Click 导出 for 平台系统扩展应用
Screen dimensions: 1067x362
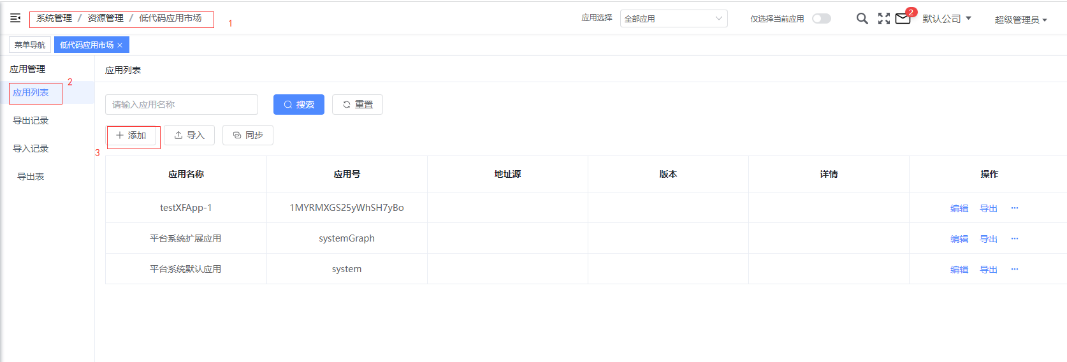(x=989, y=239)
